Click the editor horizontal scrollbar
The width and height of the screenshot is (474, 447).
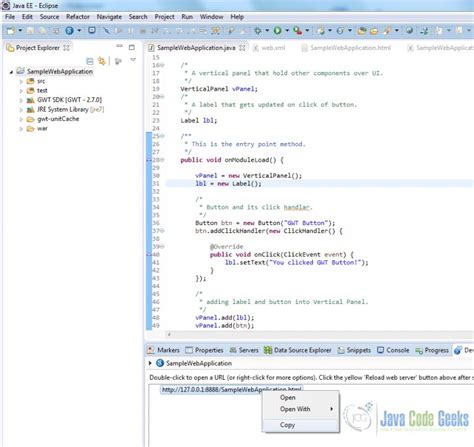coord(320,334)
